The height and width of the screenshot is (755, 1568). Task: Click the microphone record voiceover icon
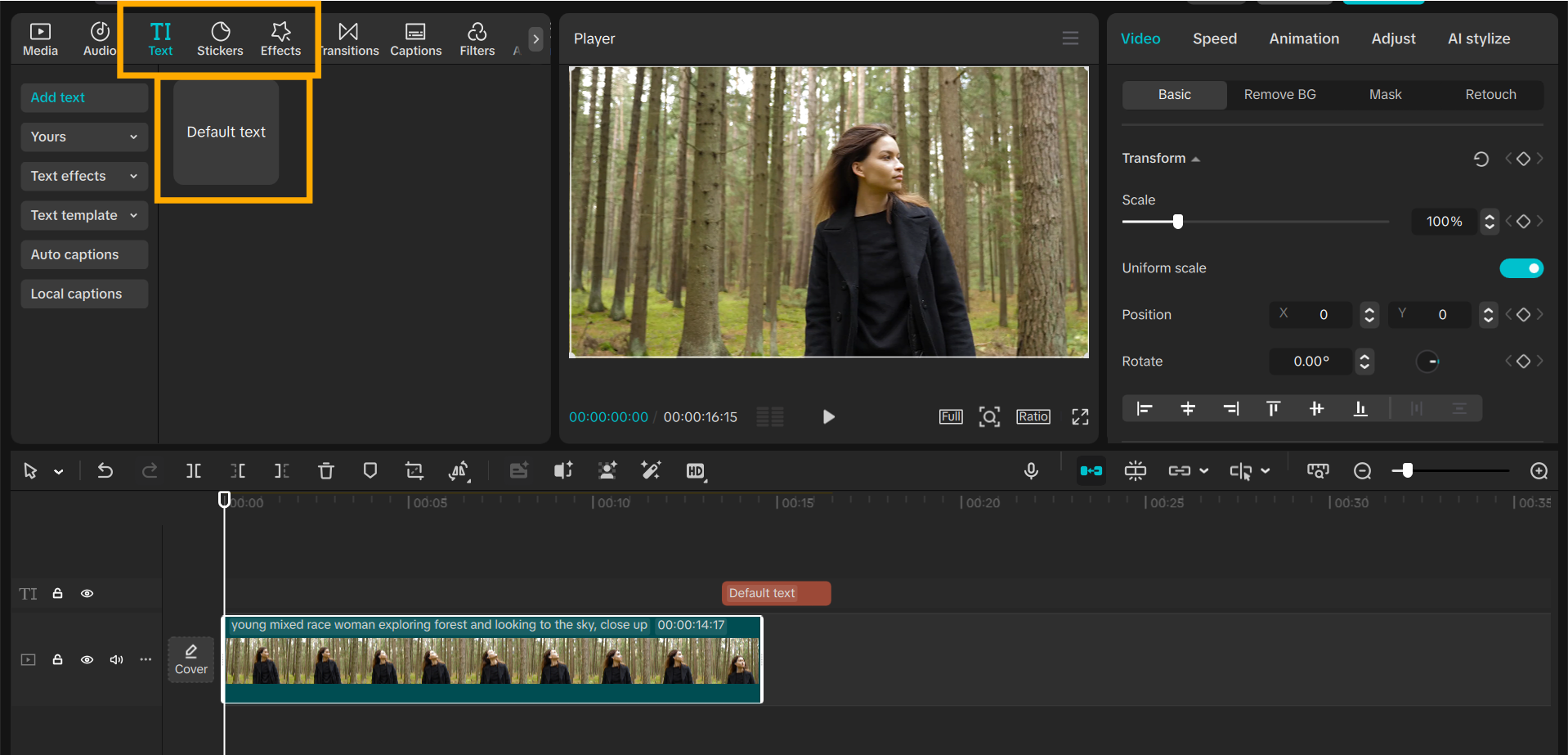click(1031, 470)
